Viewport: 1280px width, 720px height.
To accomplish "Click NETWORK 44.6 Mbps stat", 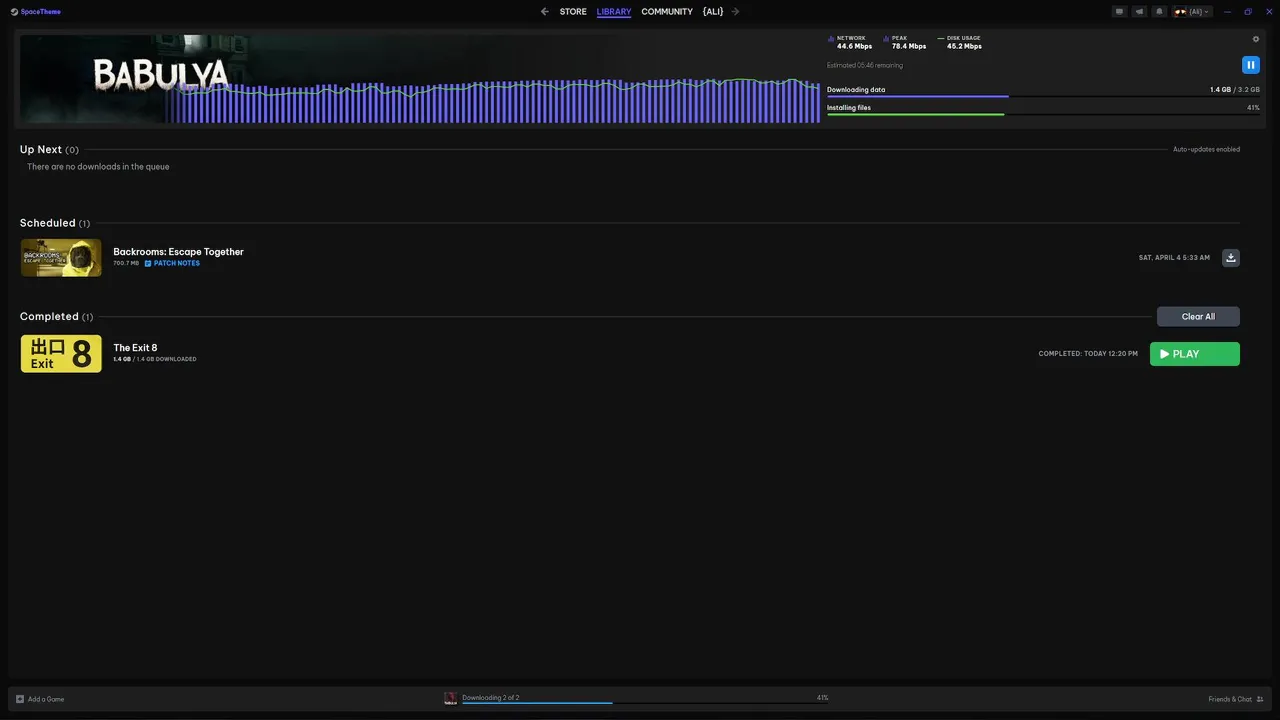I will 851,43.
